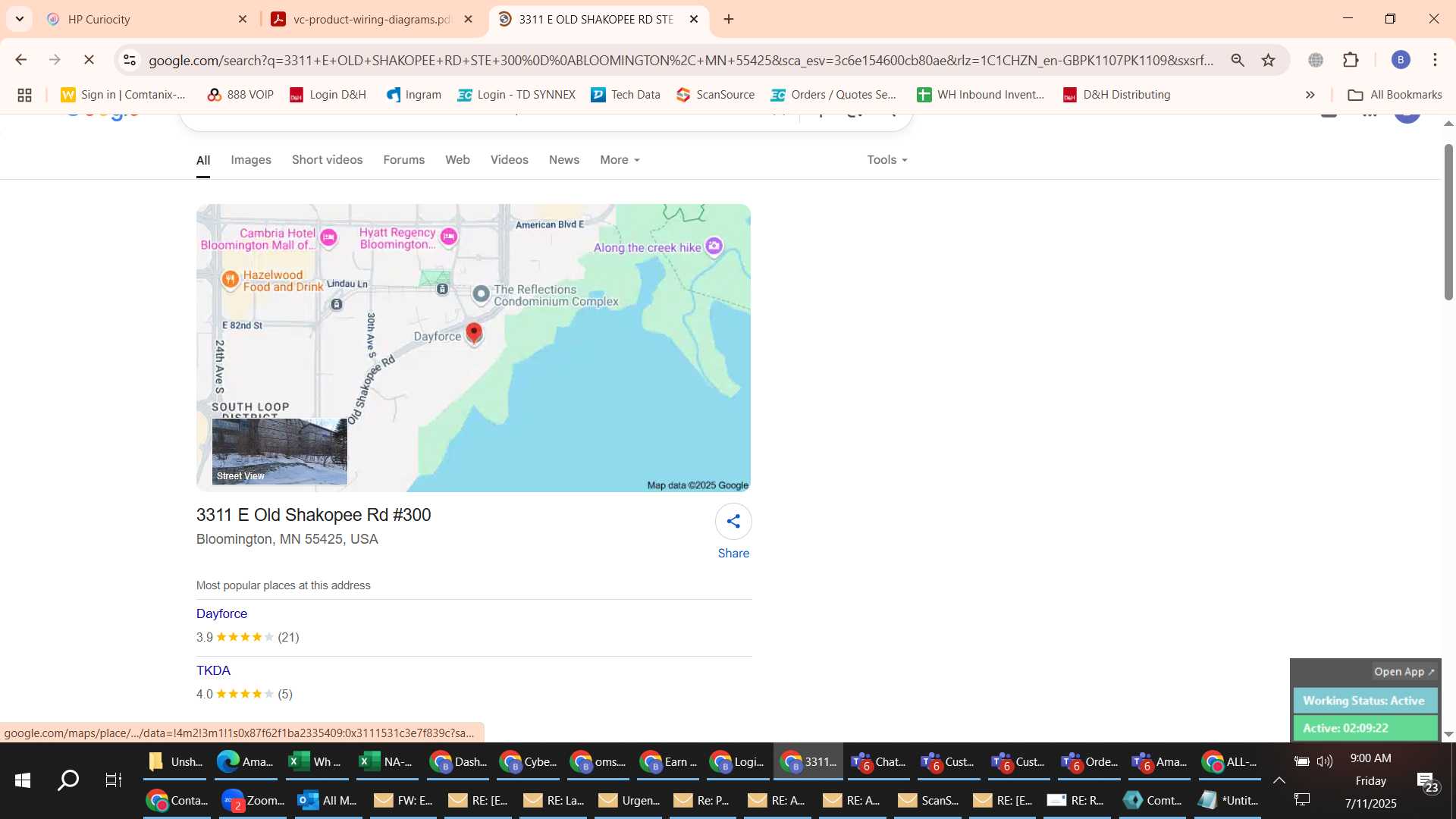Close the HP Curiocity tab

click(x=243, y=19)
